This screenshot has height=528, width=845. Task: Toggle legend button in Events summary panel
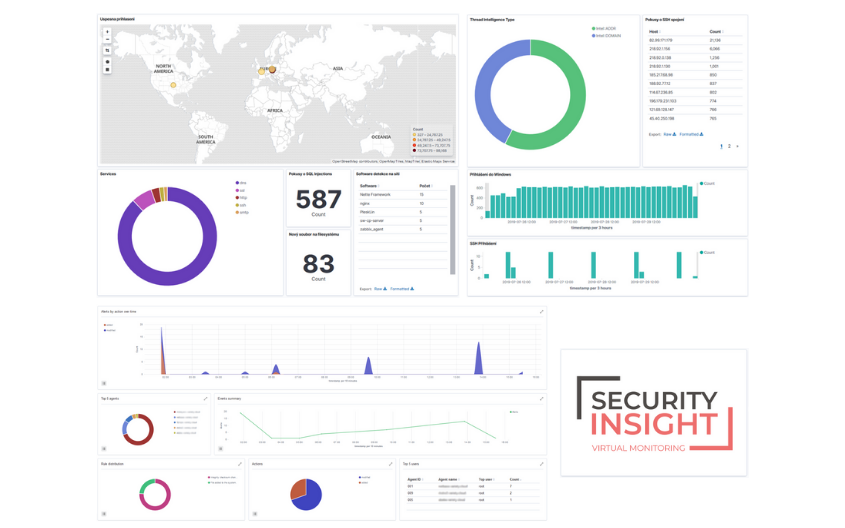point(220,448)
